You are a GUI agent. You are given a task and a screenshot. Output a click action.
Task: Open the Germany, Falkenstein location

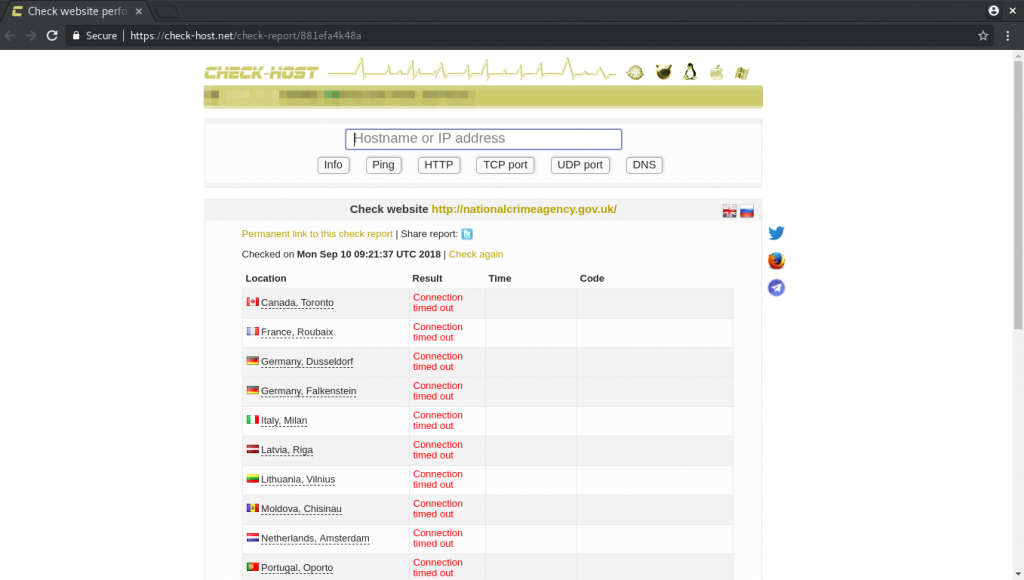[x=309, y=391]
